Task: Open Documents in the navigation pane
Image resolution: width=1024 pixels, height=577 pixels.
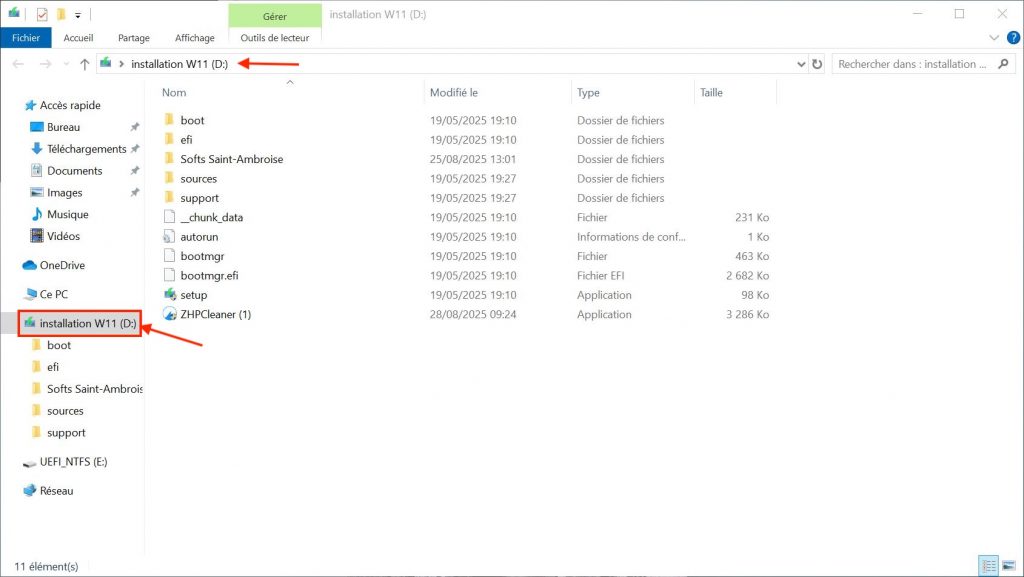Action: click(74, 171)
